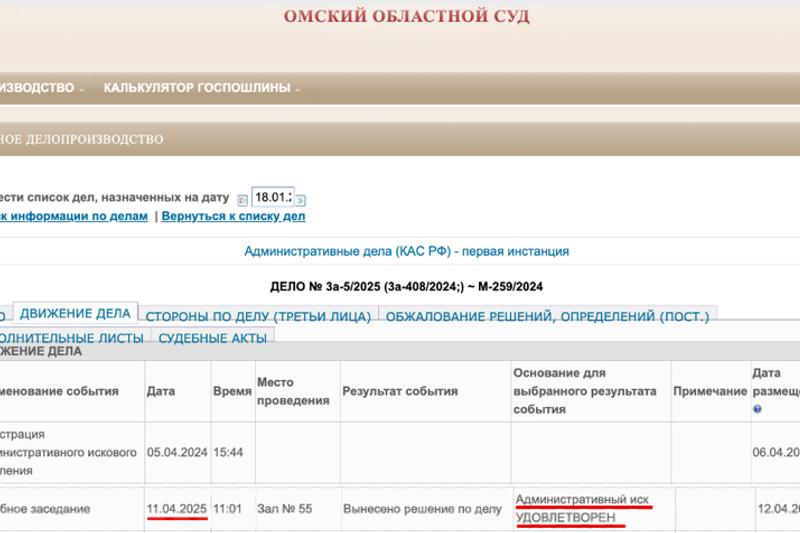
Task: Click the previous date arrow icon
Action: tap(242, 200)
